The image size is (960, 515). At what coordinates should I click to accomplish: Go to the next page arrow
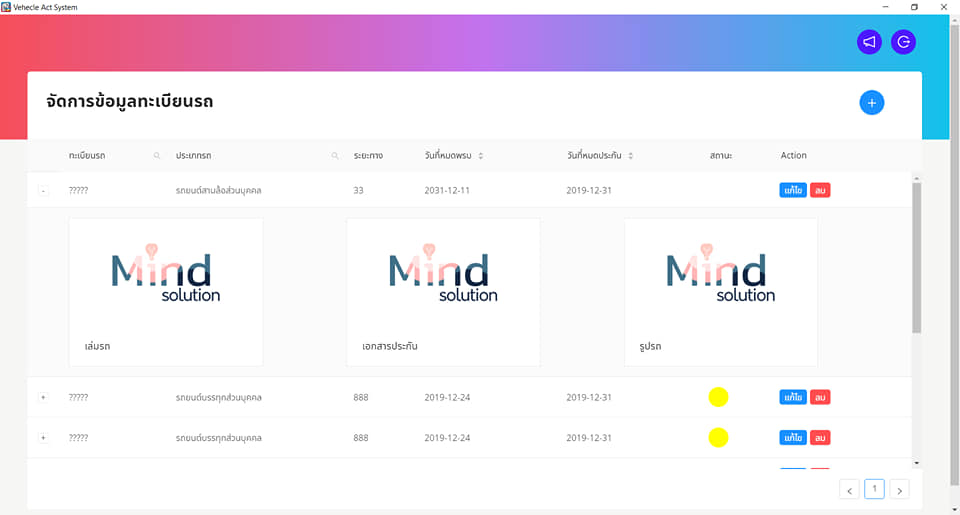click(x=899, y=490)
